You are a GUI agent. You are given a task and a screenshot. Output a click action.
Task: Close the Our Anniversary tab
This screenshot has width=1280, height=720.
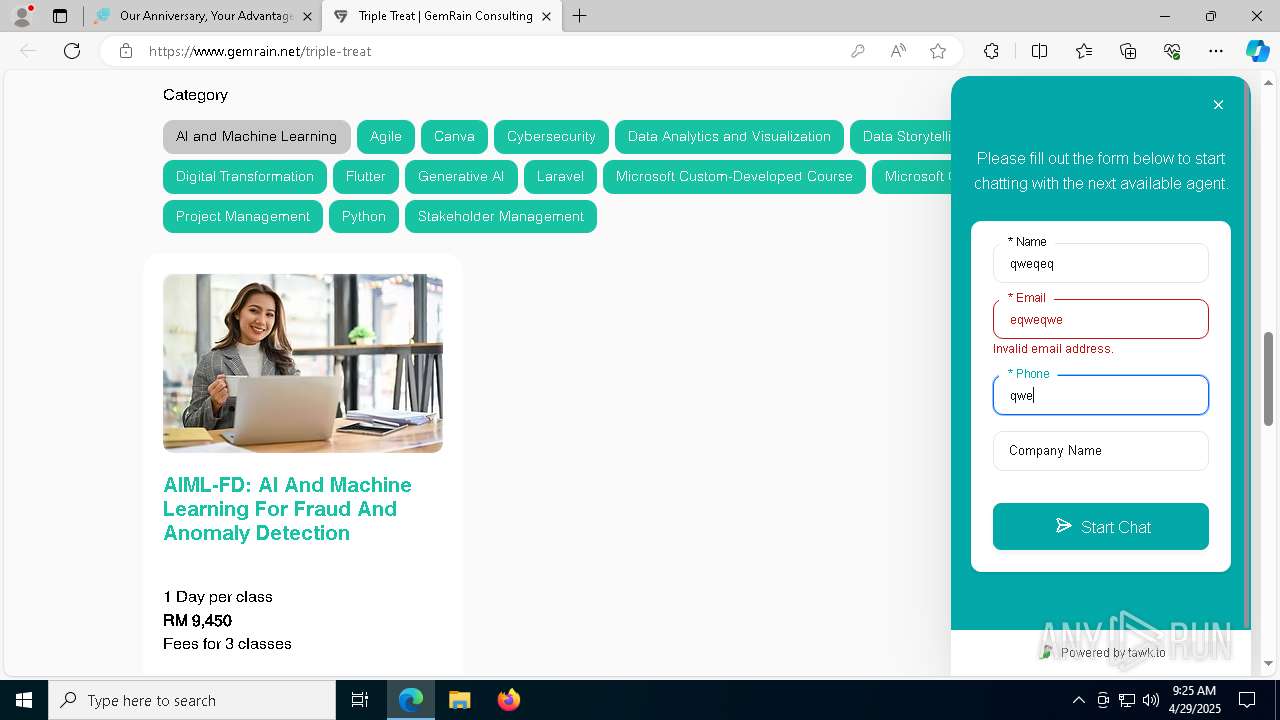point(307,16)
